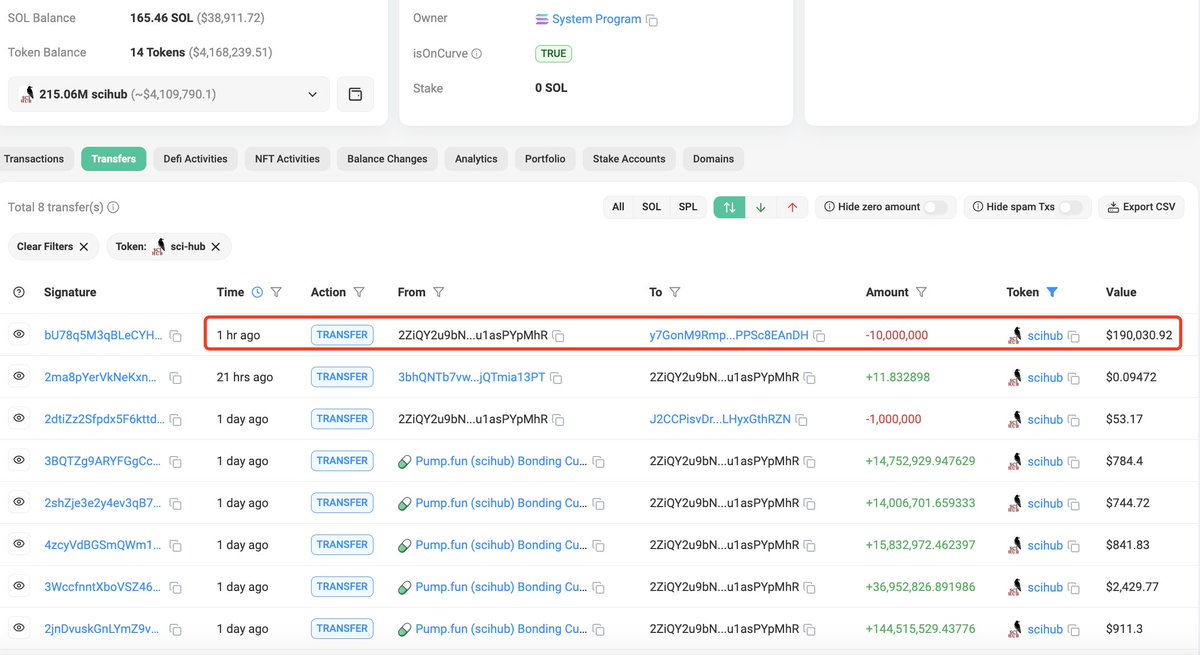Select the red up-arrow outgoing filter

click(792, 206)
